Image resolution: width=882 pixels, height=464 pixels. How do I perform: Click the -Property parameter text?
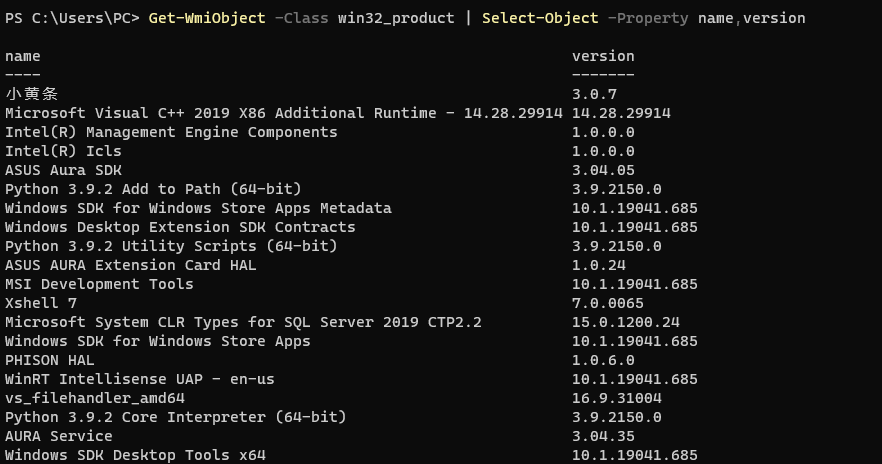(x=648, y=18)
